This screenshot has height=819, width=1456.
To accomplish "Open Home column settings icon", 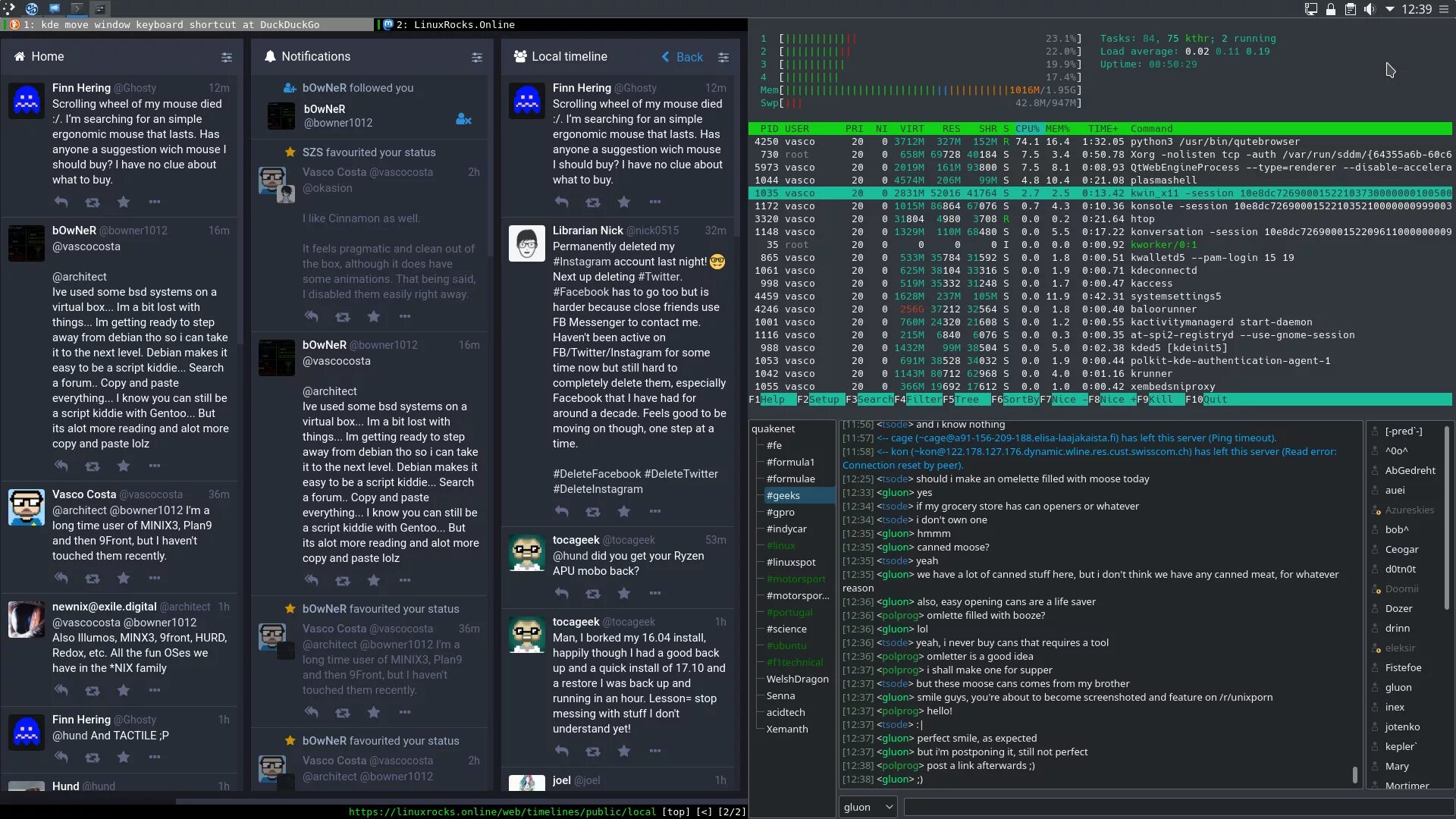I will coord(227,57).
